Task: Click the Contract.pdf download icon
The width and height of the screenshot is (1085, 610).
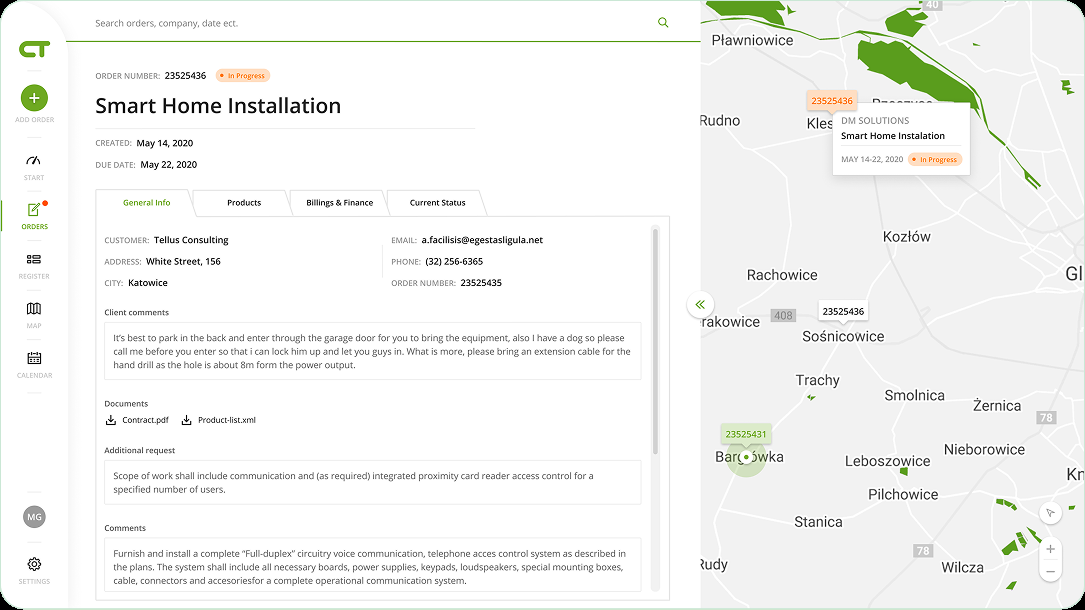Action: (111, 420)
